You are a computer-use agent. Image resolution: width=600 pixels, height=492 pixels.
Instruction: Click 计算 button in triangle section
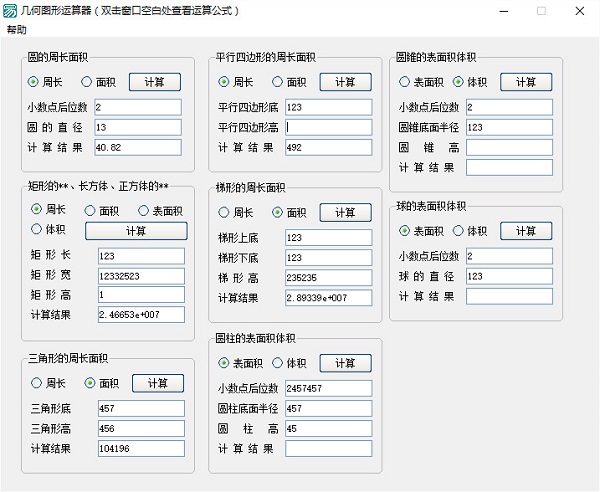(158, 383)
